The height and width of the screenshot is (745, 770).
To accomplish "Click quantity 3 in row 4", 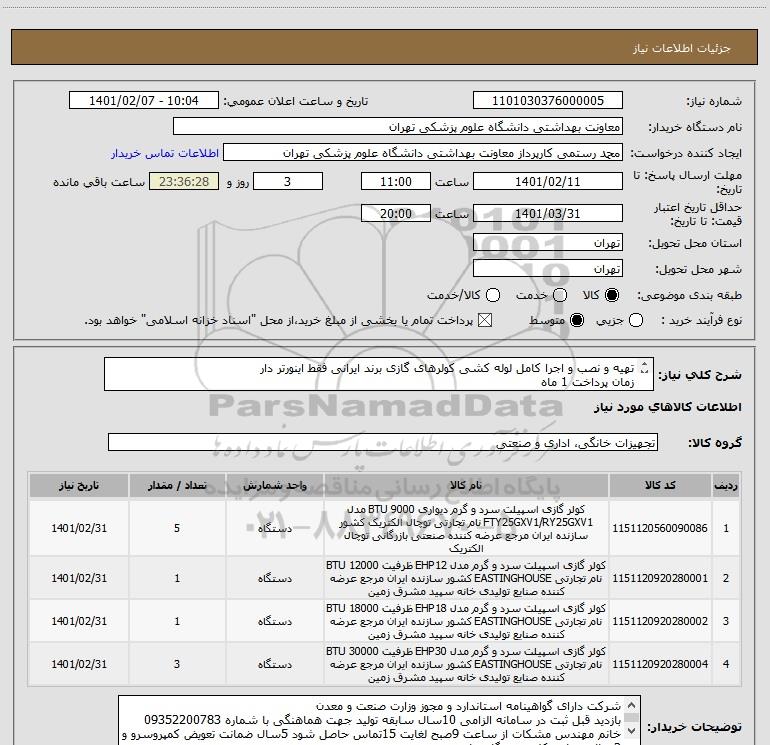I will (x=177, y=664).
